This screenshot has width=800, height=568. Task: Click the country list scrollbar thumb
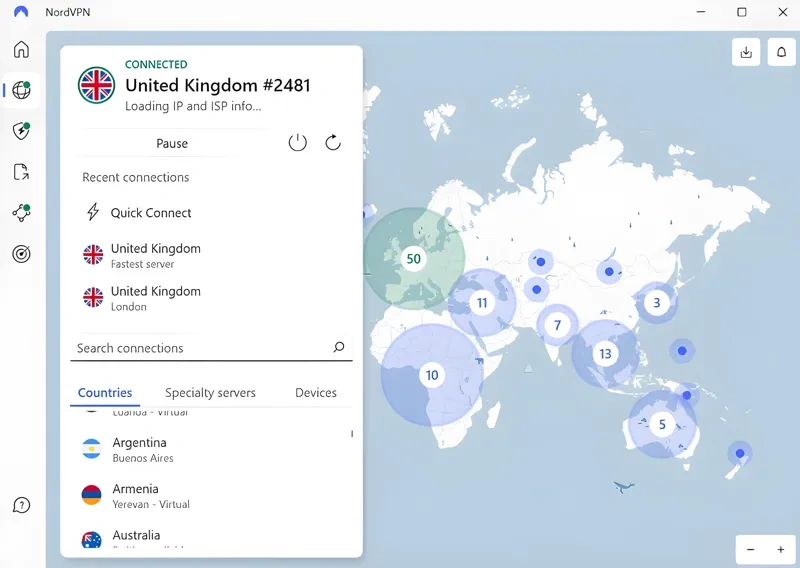pos(352,434)
